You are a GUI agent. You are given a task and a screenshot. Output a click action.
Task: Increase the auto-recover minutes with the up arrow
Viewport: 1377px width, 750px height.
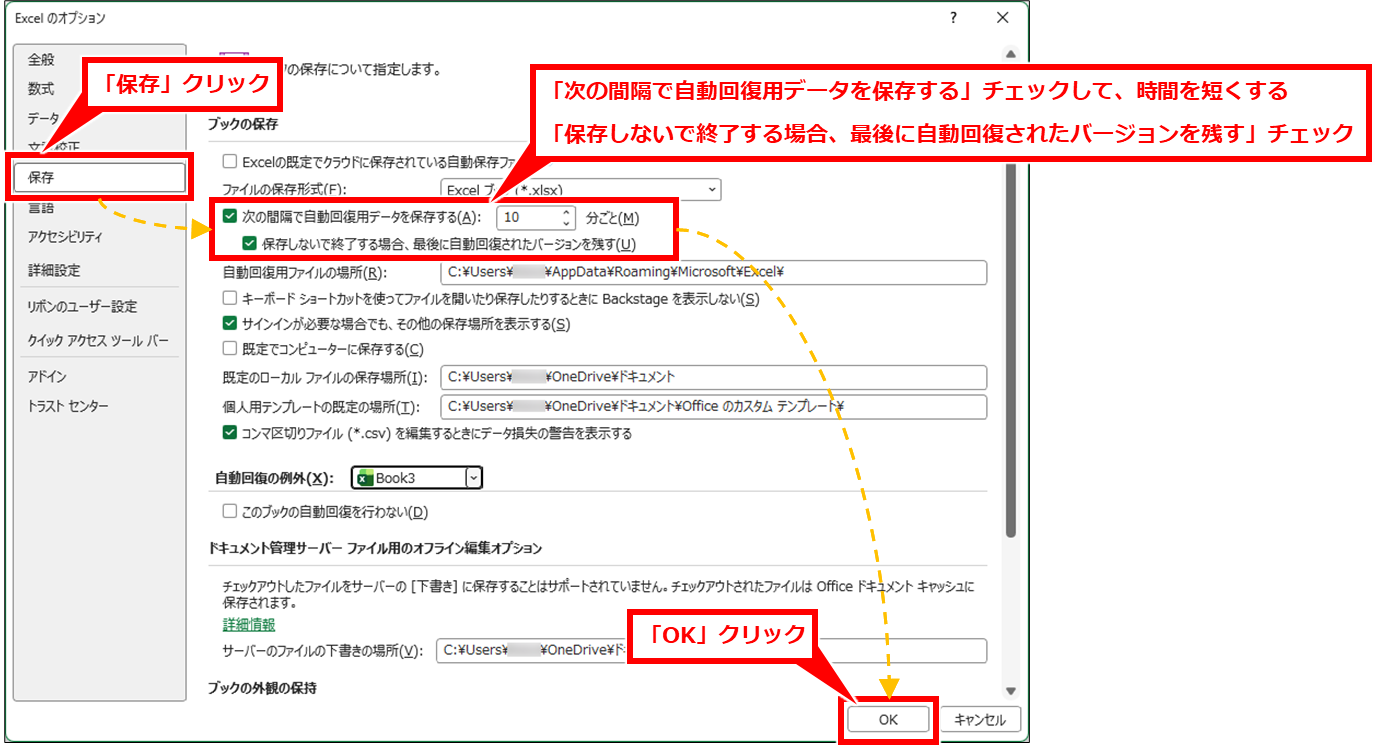tap(567, 212)
